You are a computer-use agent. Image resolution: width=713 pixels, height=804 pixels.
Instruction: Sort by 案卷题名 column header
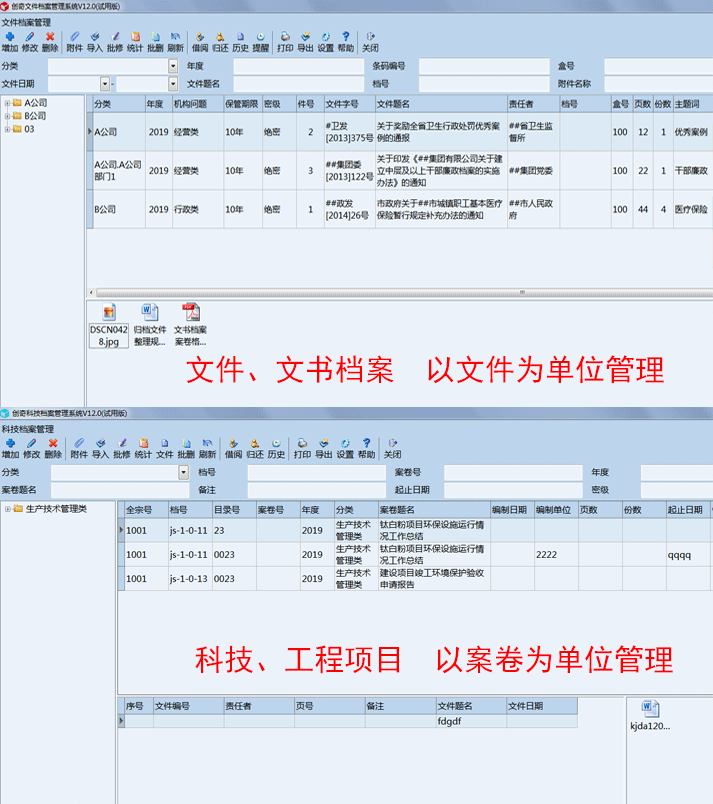coord(434,510)
